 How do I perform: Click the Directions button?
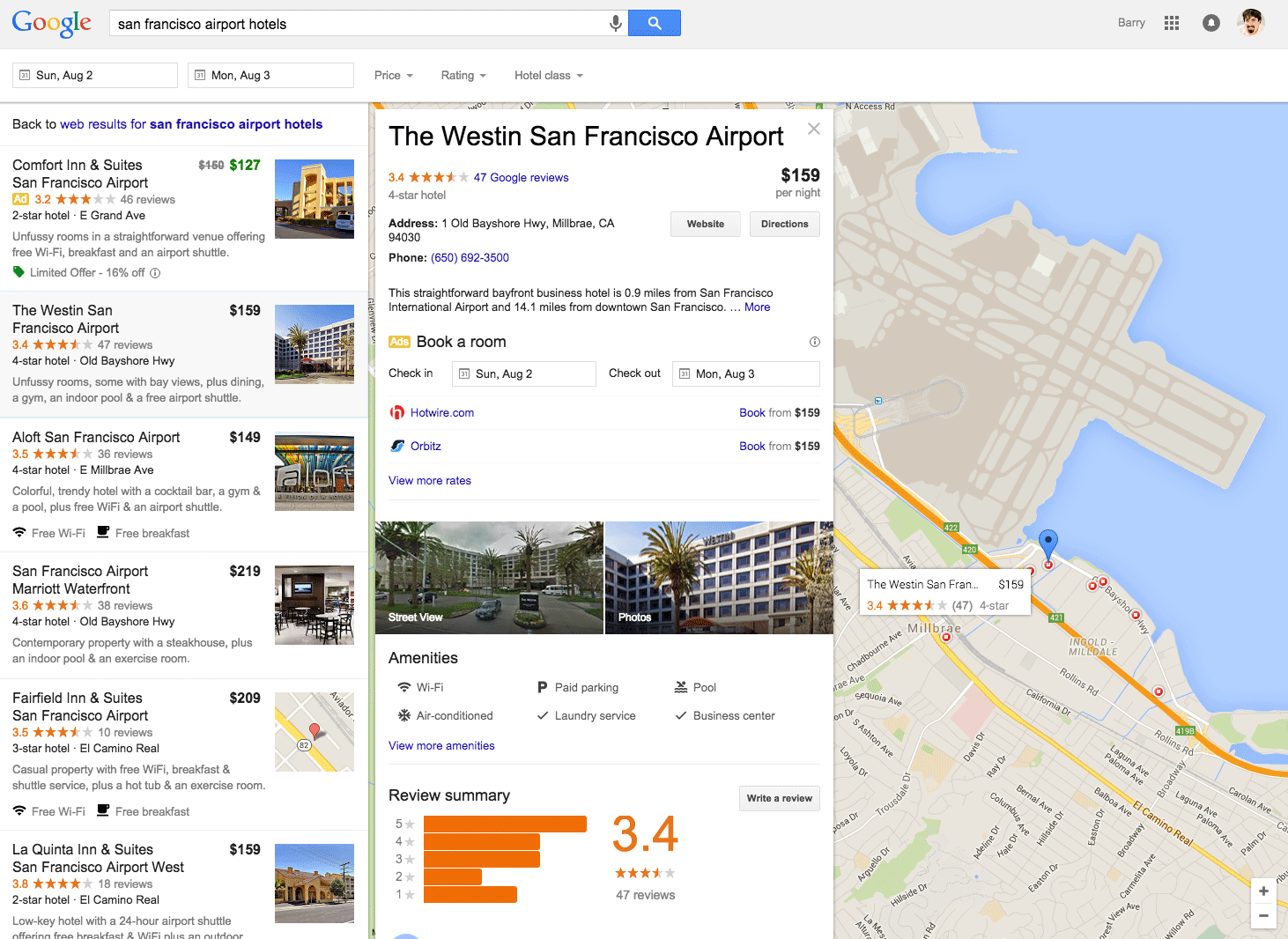pos(784,224)
